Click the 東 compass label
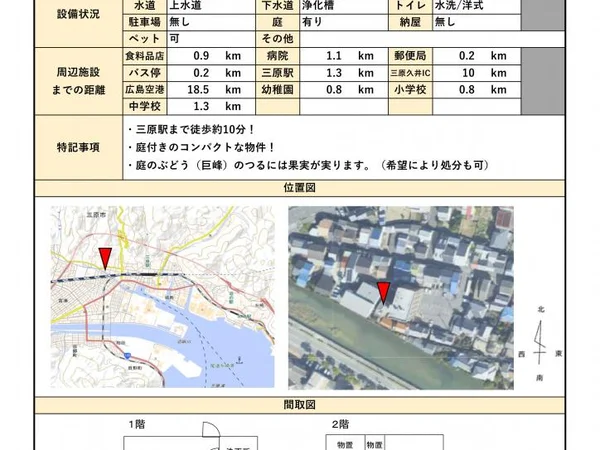The width and height of the screenshot is (600, 450). [559, 354]
